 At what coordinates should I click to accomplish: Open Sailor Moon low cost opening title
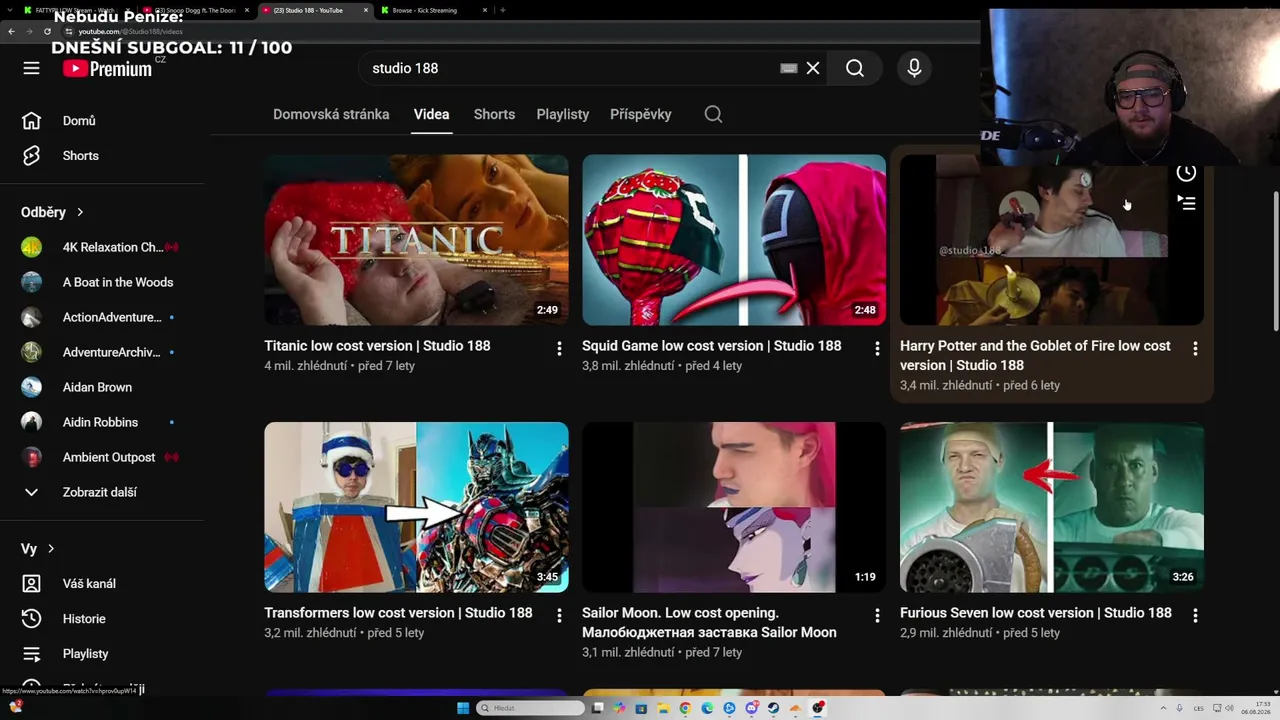[709, 622]
